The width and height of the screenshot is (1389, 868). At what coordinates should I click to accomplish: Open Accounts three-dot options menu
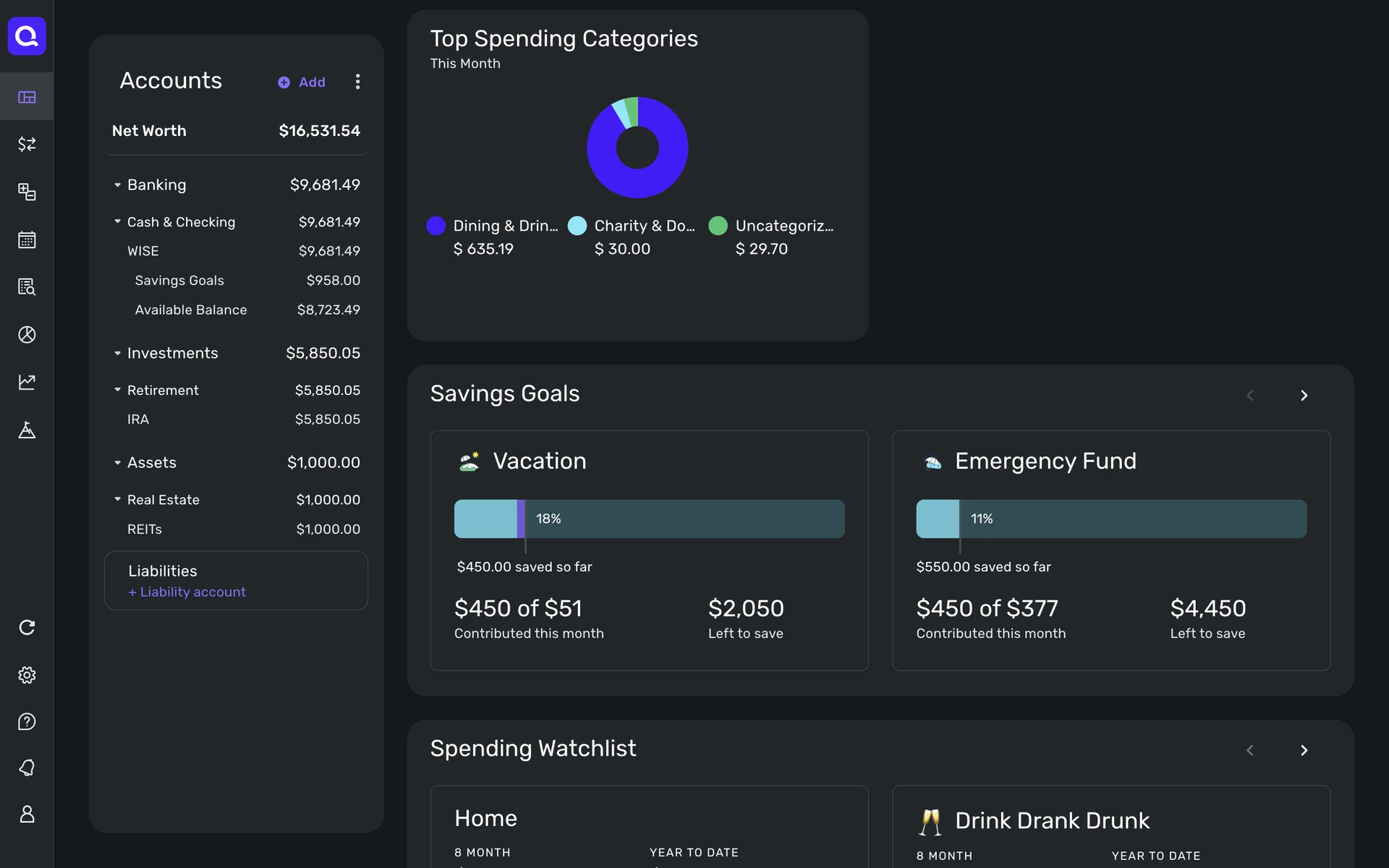pyautogui.click(x=357, y=82)
